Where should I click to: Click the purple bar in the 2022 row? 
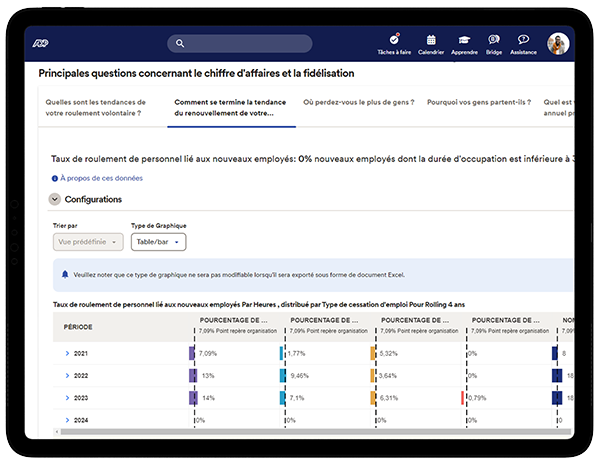coord(193,376)
